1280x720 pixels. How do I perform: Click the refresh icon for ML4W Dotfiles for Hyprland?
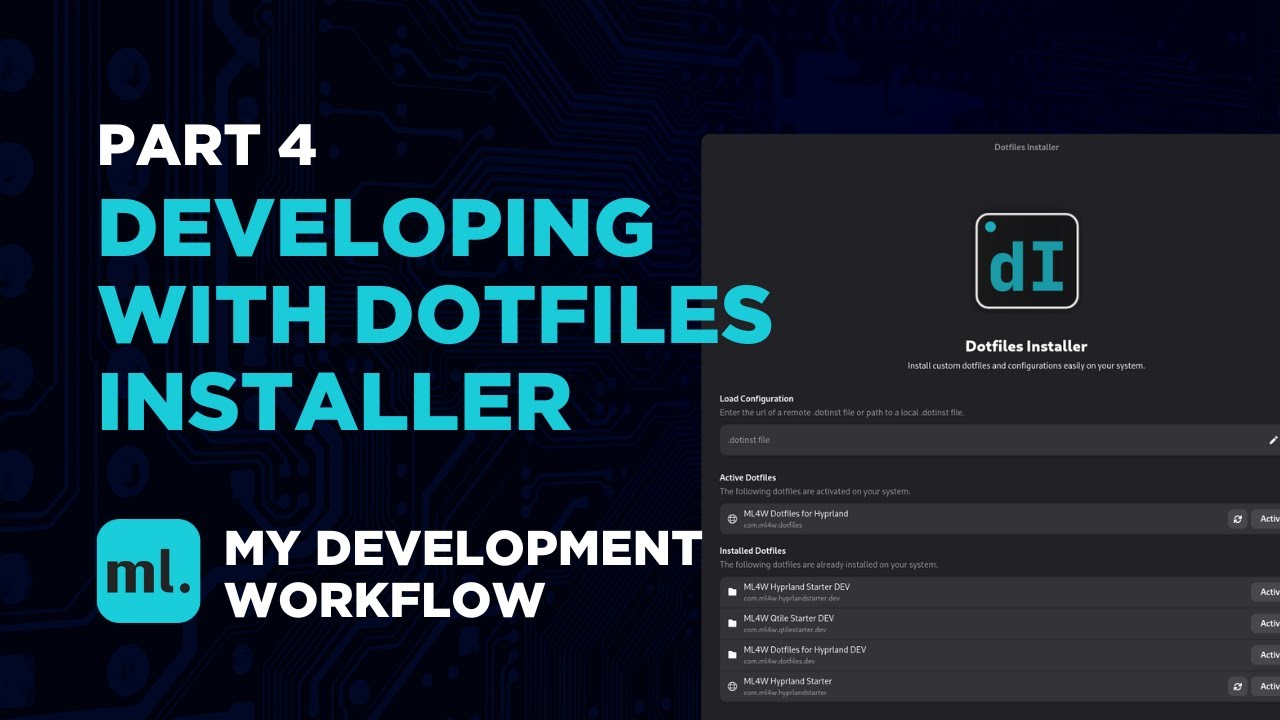pyautogui.click(x=1238, y=519)
